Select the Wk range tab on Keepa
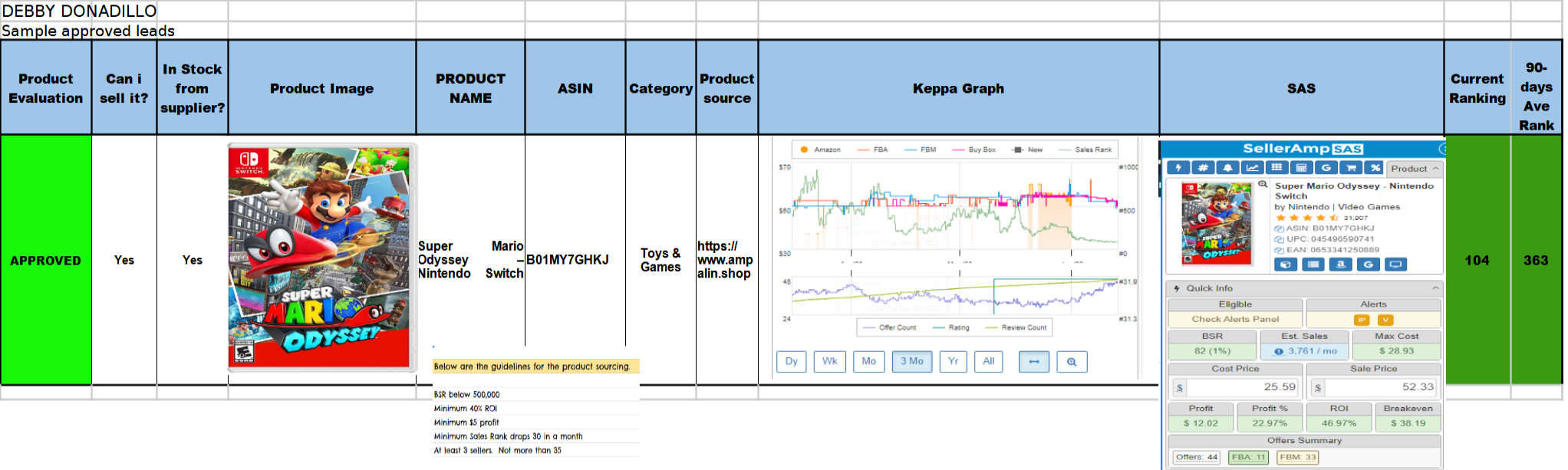The width and height of the screenshot is (1568, 470). click(830, 362)
